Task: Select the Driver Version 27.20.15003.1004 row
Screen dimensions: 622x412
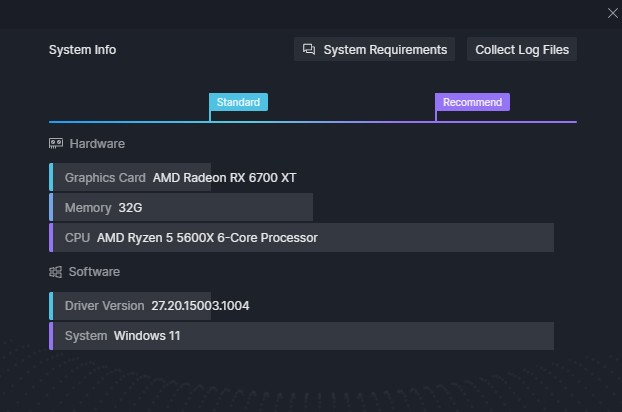Action: tap(150, 306)
